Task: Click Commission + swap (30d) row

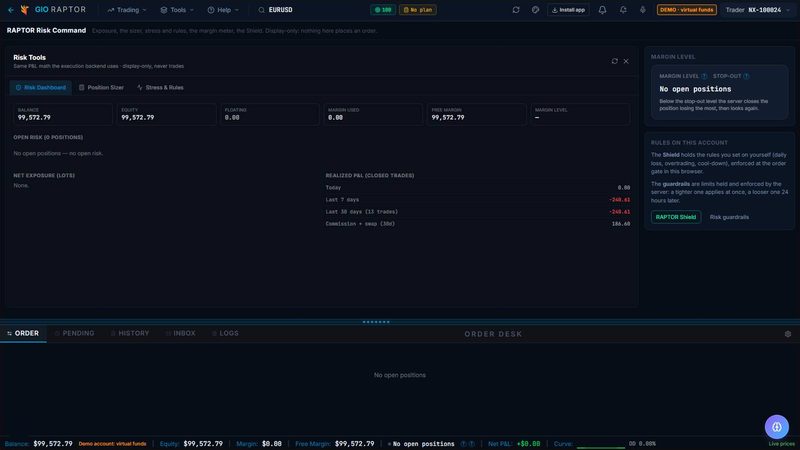Action: pos(478,224)
